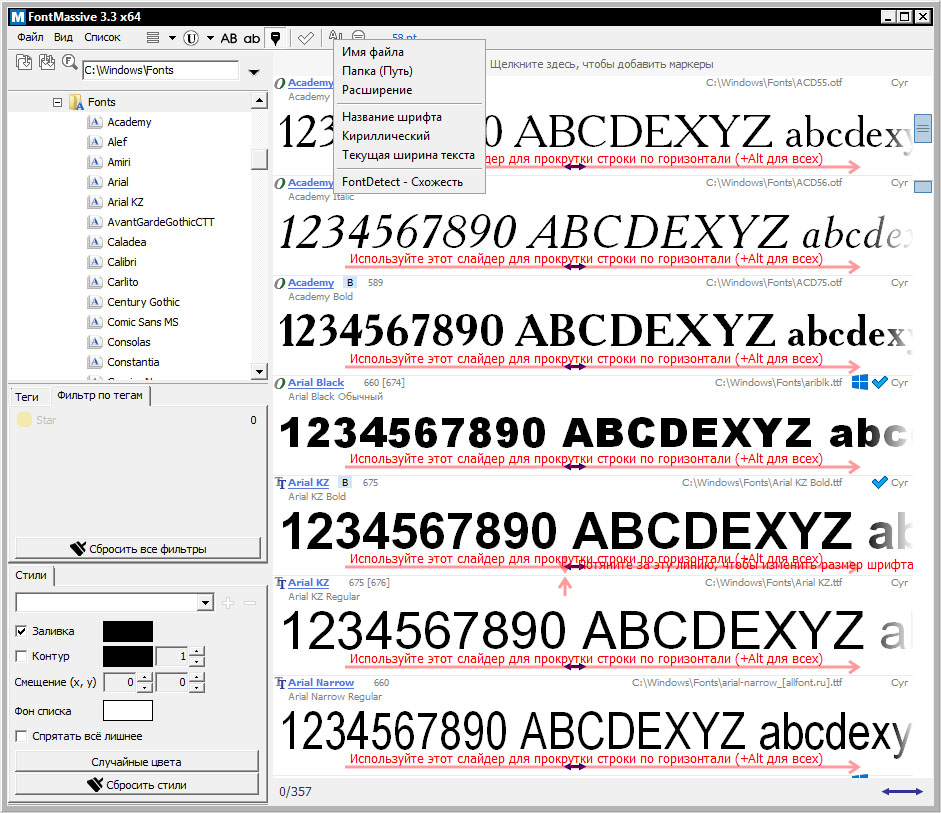
Task: Switch preview to lowercase ab
Action: [251, 38]
